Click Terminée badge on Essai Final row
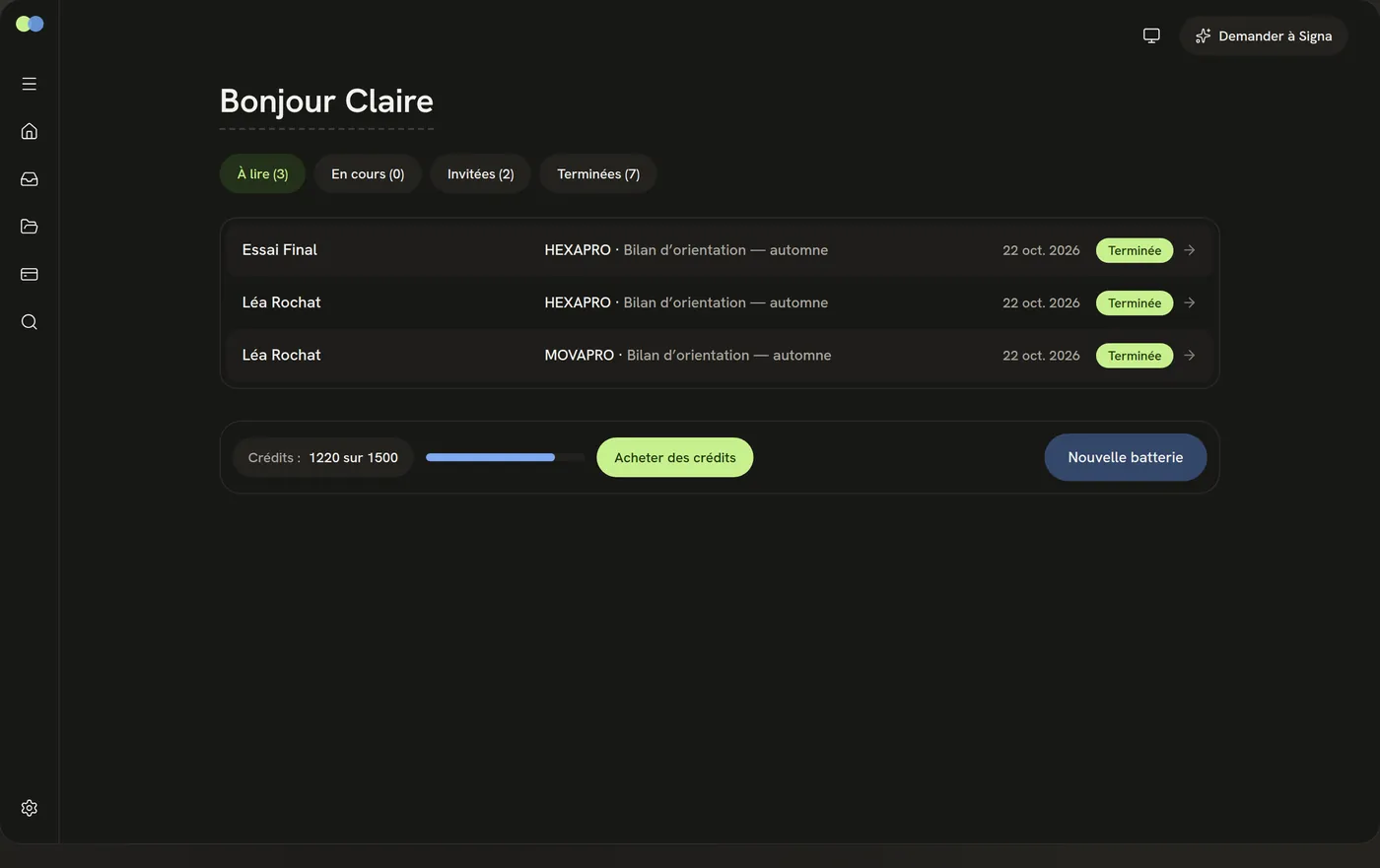1380x868 pixels. (1135, 250)
